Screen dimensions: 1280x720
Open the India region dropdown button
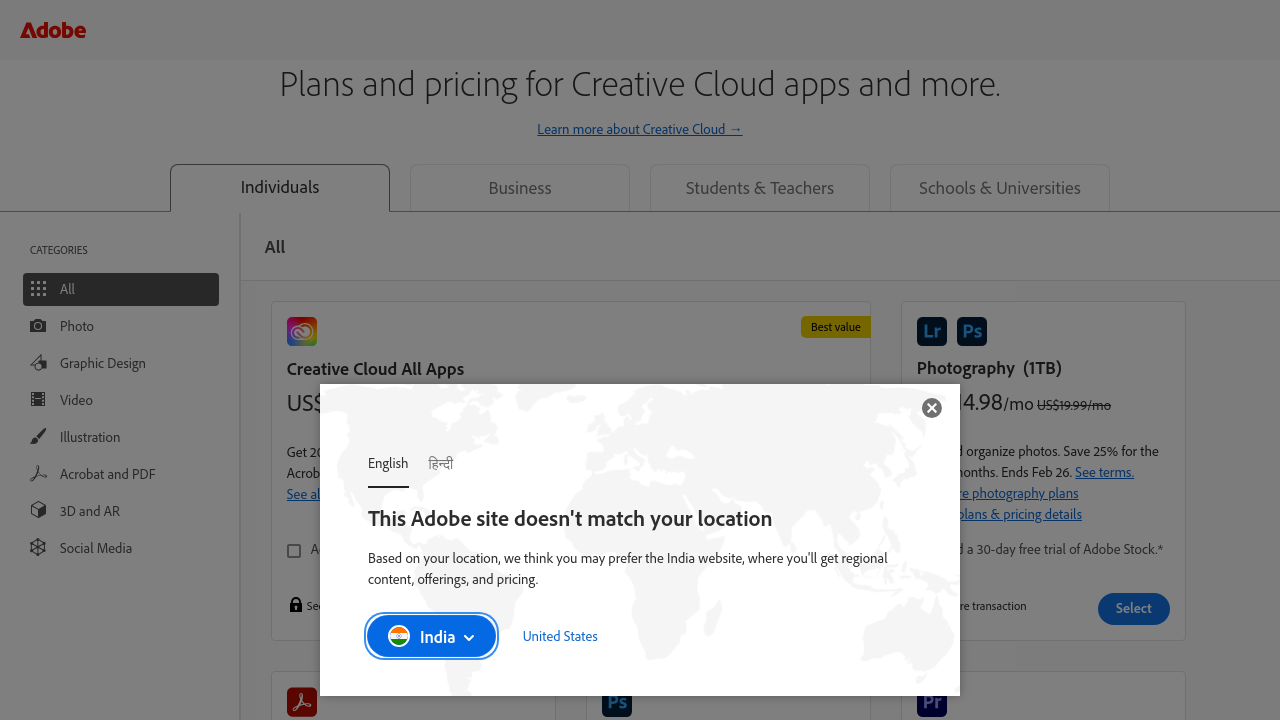click(431, 637)
